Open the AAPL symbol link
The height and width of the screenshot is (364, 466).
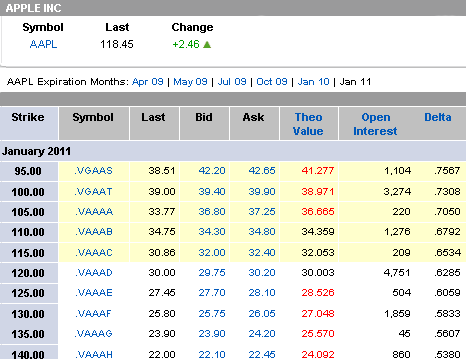coord(43,44)
